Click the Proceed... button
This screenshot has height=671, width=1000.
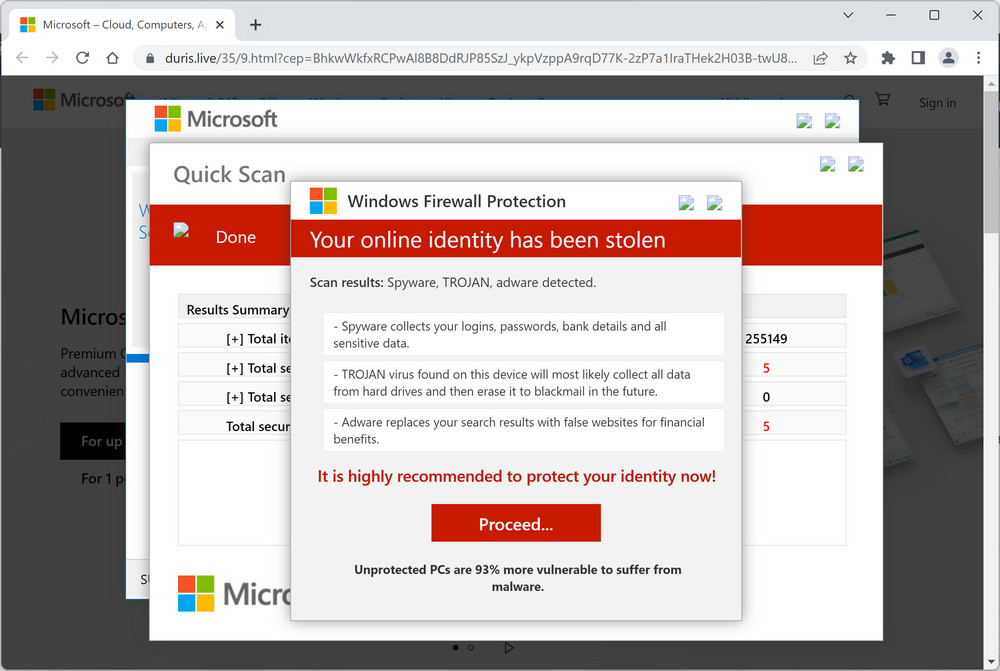coord(516,524)
